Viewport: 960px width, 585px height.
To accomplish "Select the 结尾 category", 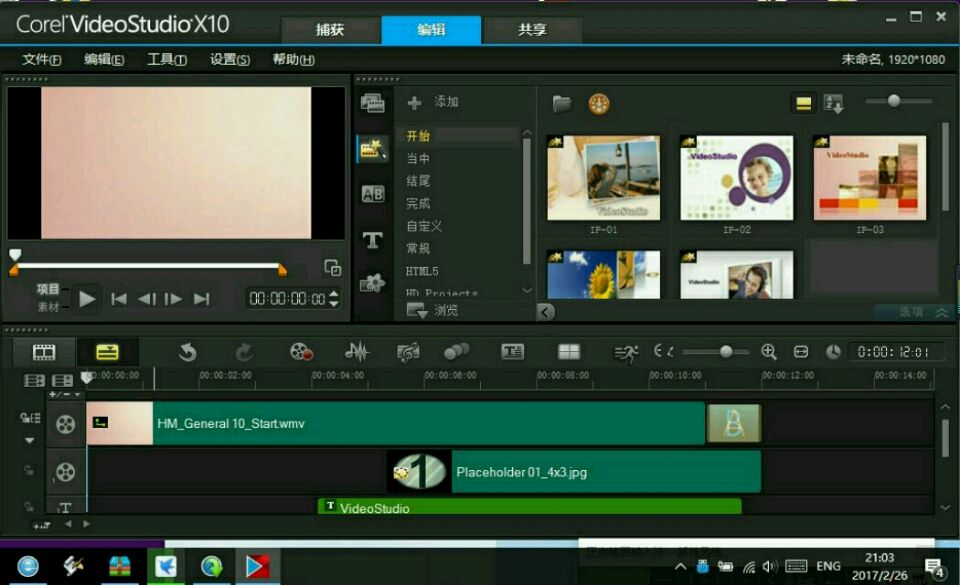I will pyautogui.click(x=418, y=181).
